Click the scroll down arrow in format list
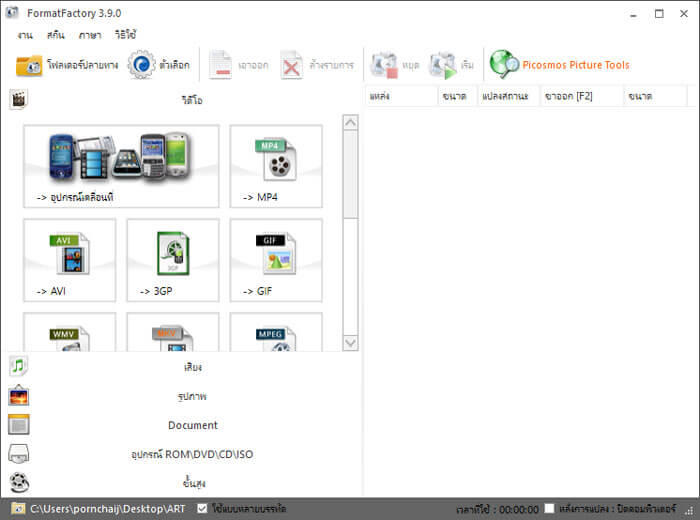Viewport: 700px width, 520px height. 350,343
